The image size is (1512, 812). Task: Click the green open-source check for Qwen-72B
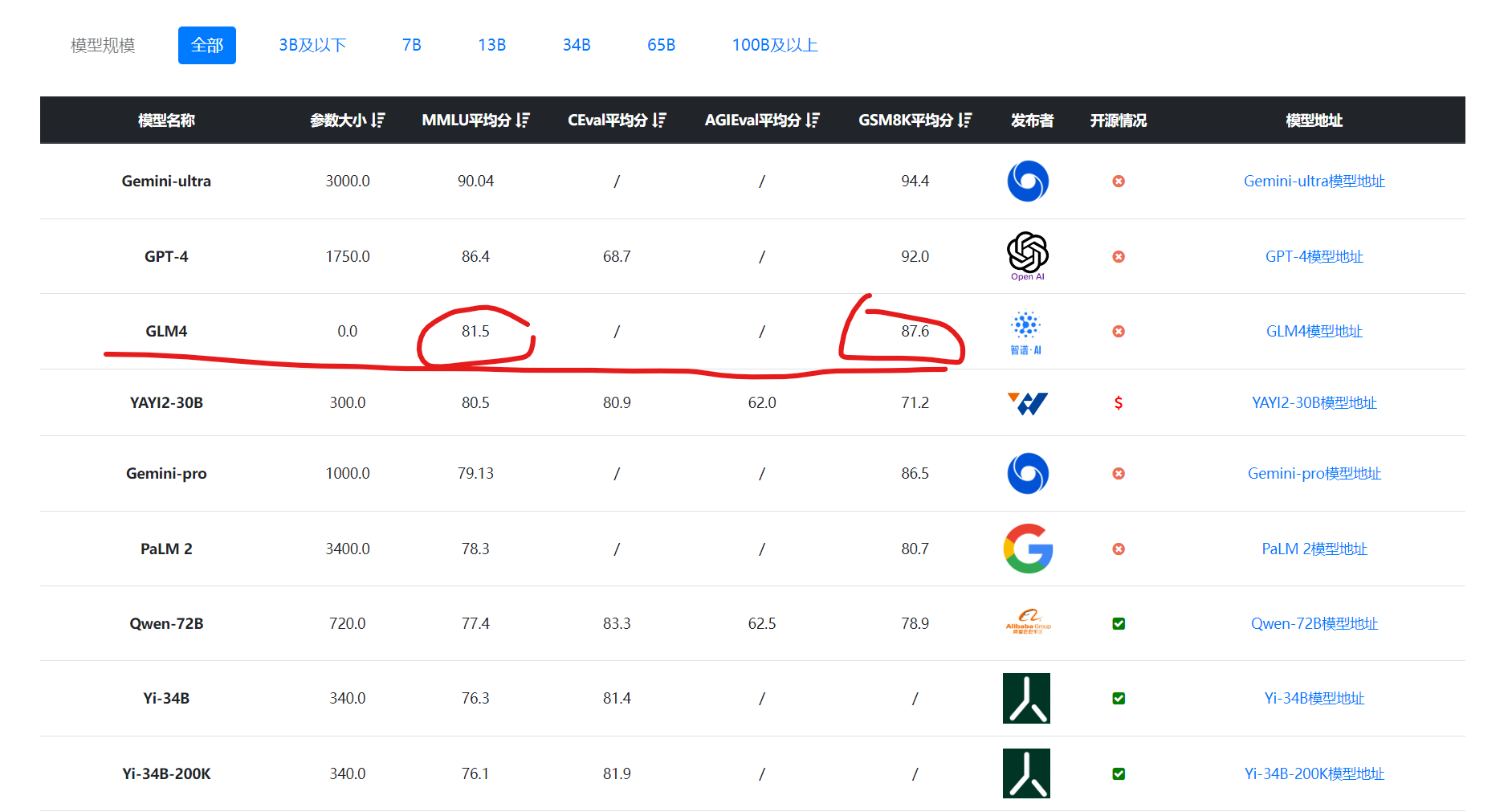click(1119, 623)
